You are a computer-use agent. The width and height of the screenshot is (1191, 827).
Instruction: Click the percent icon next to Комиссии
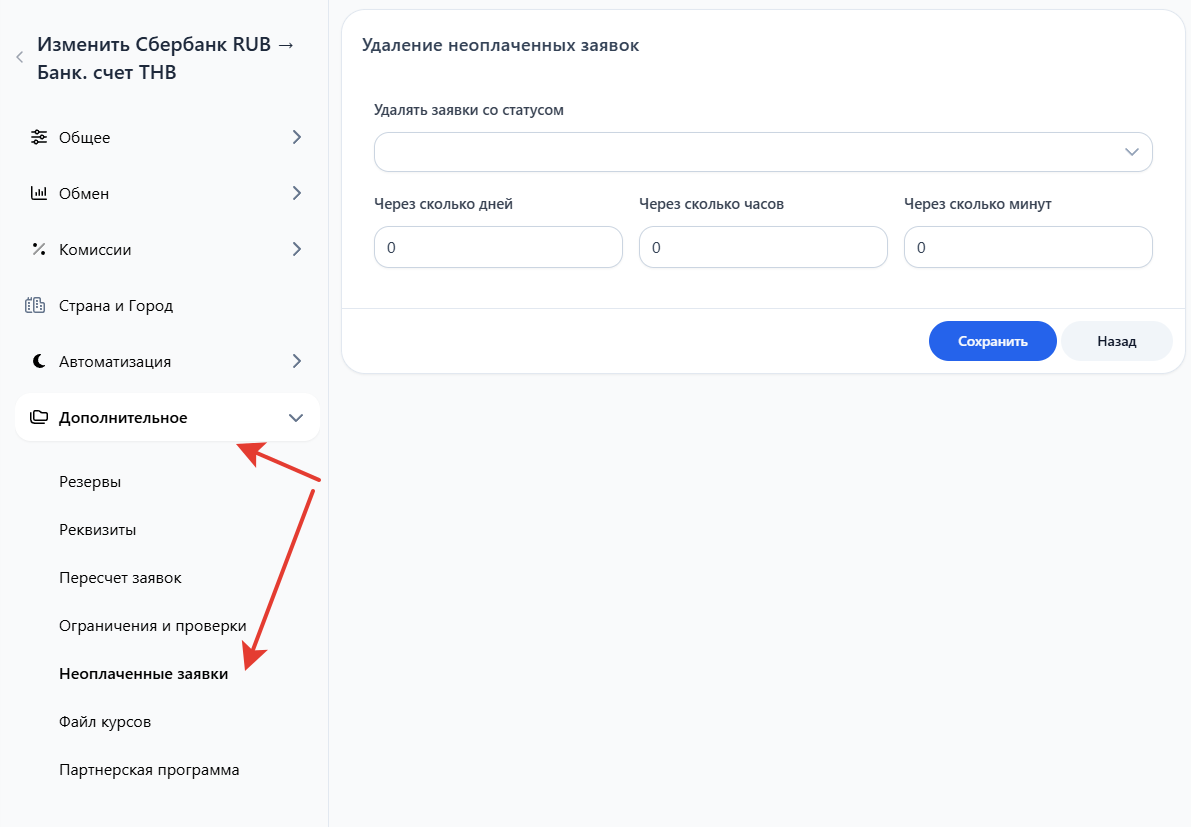[39, 249]
